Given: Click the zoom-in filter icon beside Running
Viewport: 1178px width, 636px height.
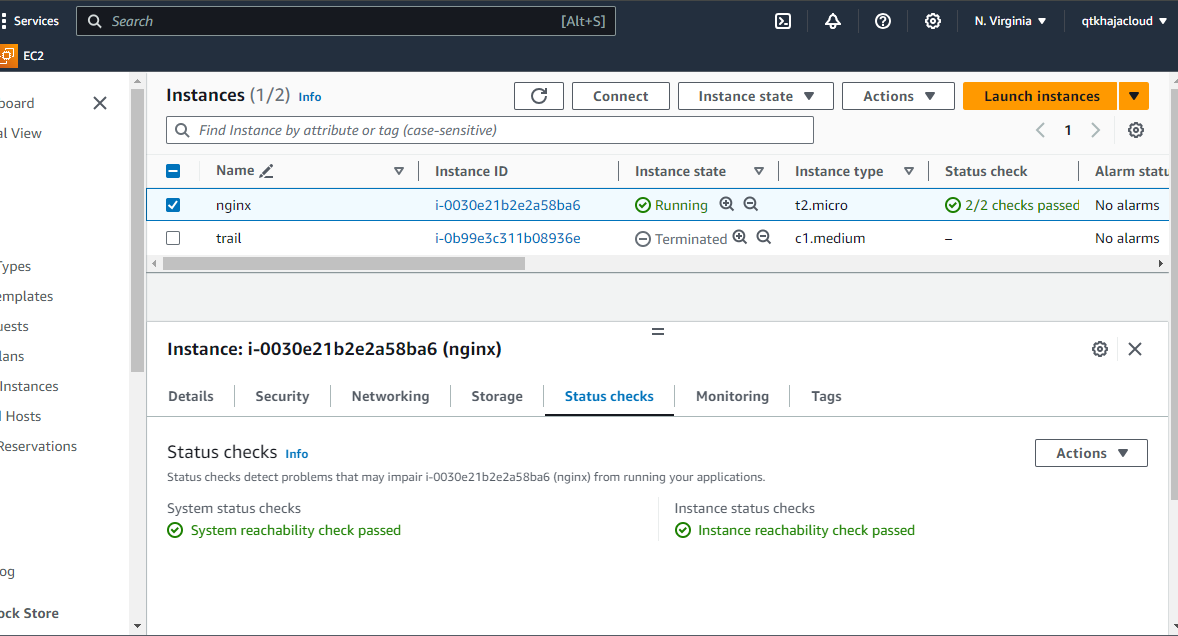Looking at the screenshot, I should click(726, 204).
